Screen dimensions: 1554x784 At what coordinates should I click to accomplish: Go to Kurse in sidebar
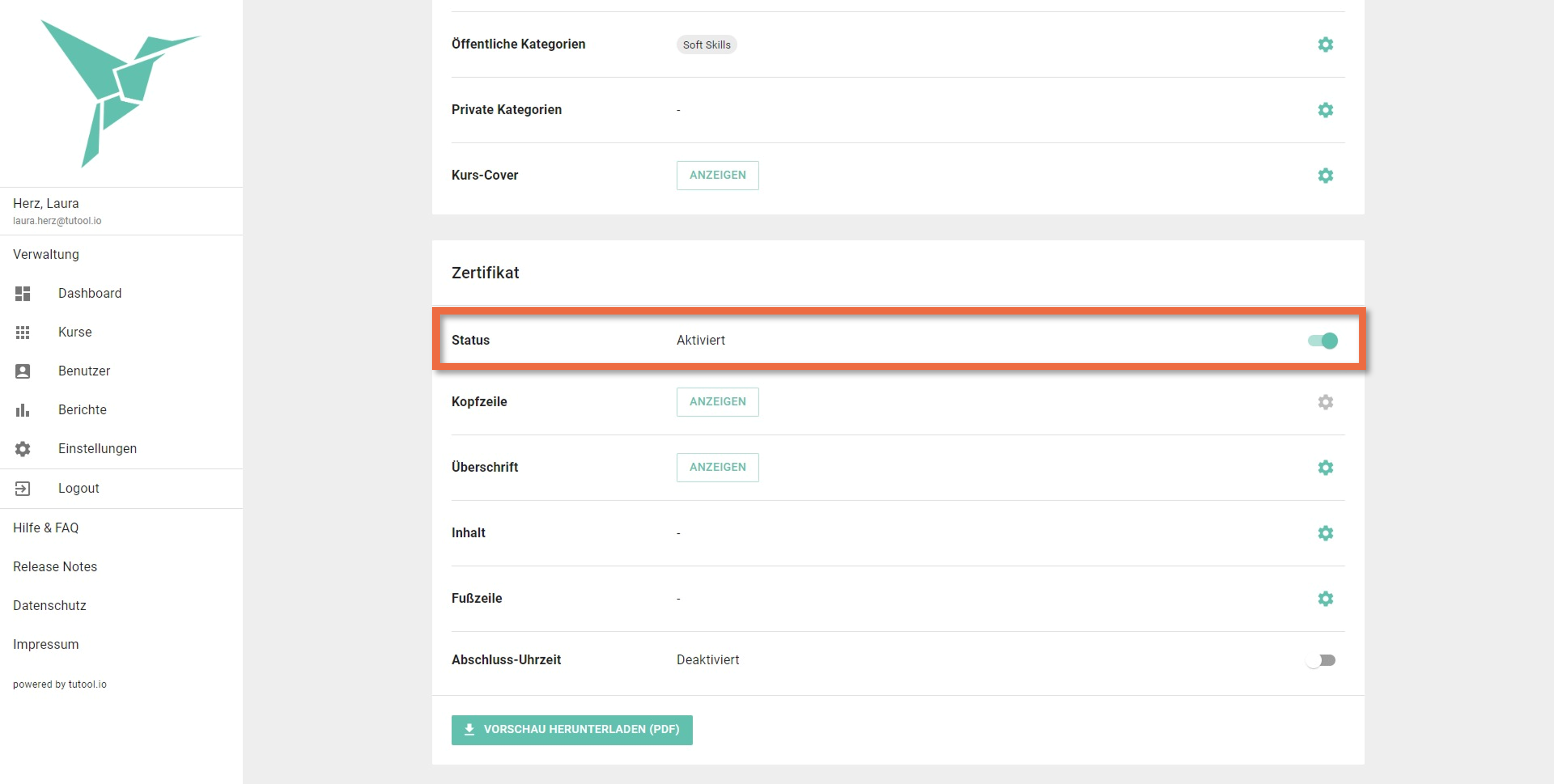click(75, 332)
